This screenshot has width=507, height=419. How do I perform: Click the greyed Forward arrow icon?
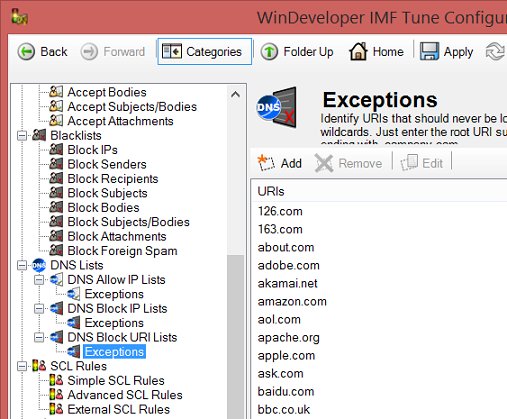click(x=89, y=52)
